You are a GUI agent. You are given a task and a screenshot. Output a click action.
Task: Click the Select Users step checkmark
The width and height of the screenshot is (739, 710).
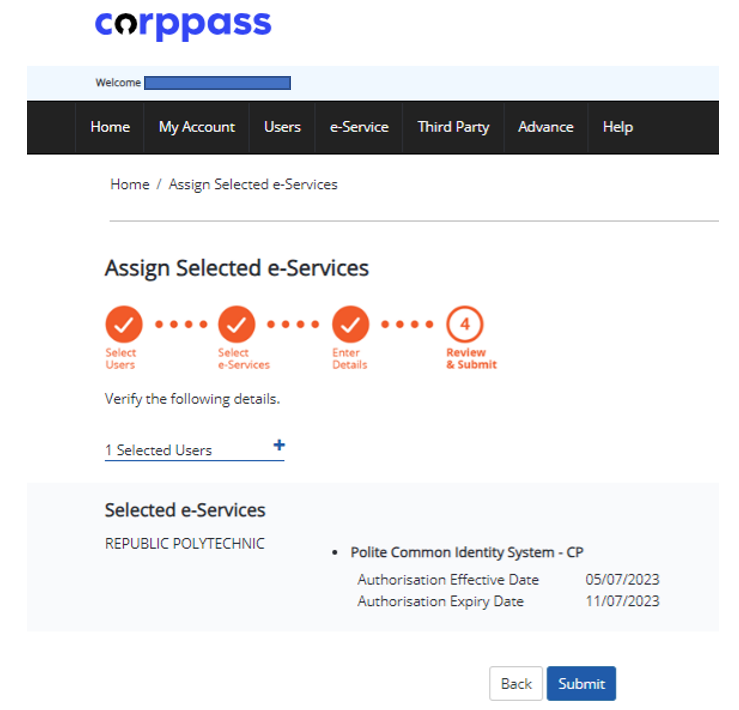tap(123, 324)
